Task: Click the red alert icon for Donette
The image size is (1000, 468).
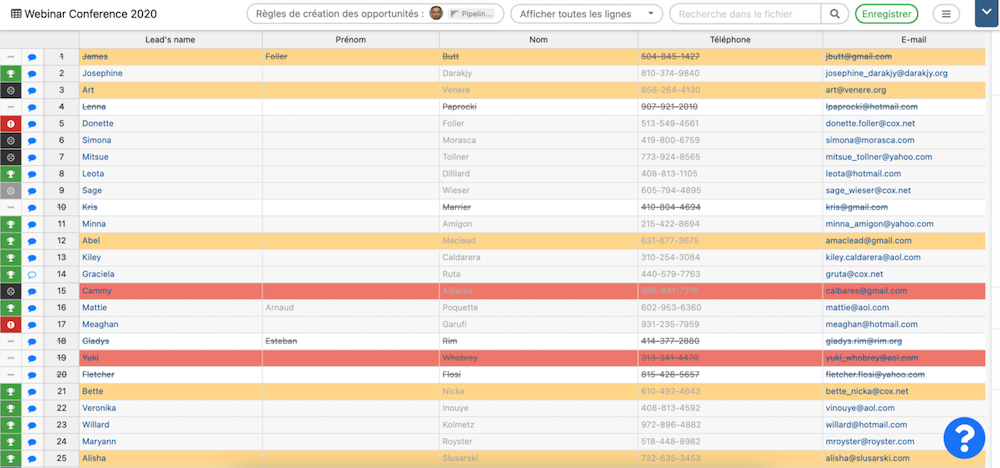Action: point(10,124)
